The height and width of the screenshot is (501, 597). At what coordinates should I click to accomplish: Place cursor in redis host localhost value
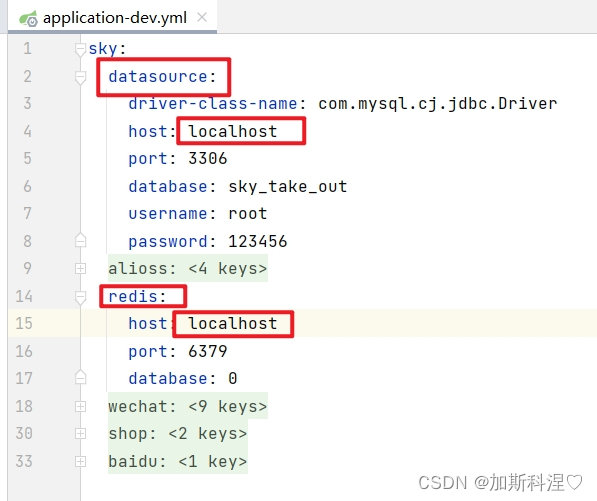click(233, 324)
